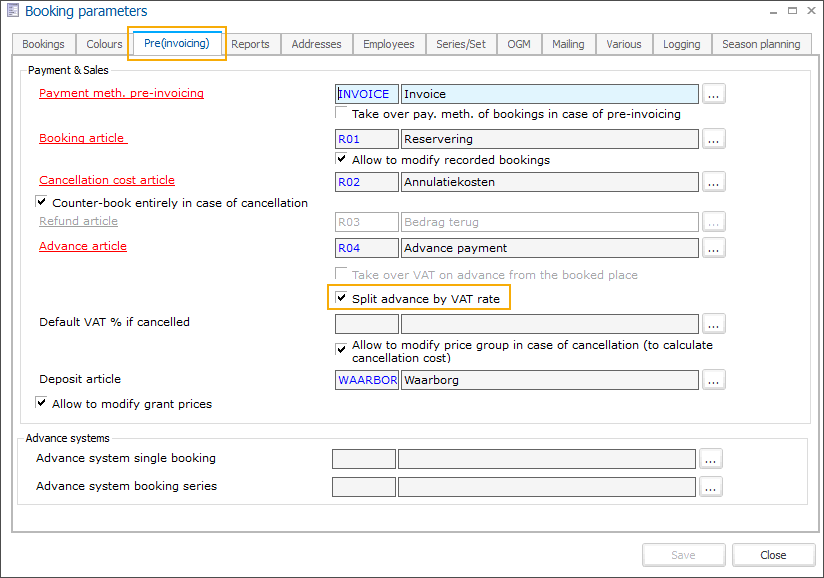Open the Season planning tab
This screenshot has height=578, width=824.
pyautogui.click(x=760, y=44)
